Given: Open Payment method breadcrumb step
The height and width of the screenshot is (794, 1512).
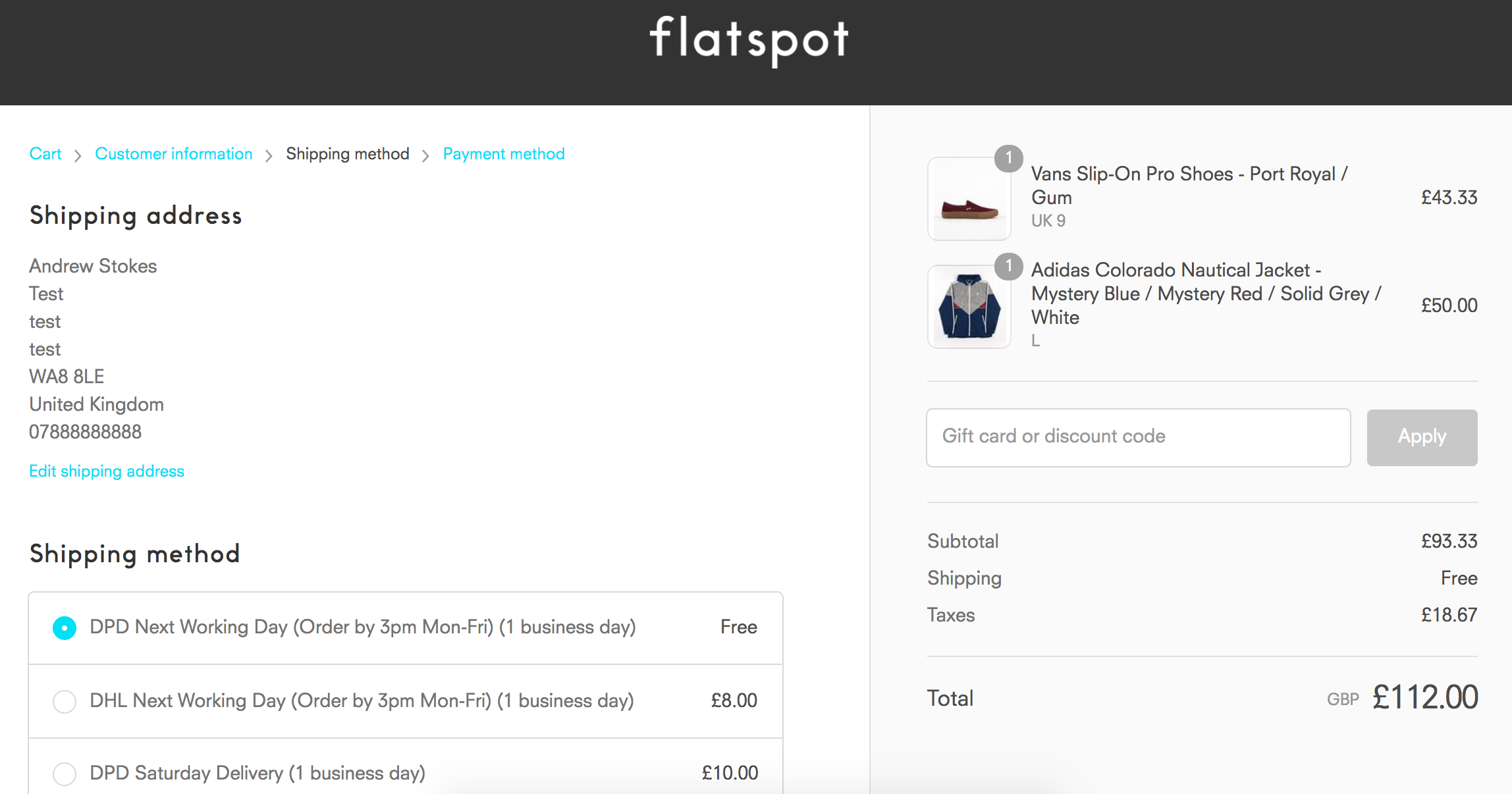Looking at the screenshot, I should 504,154.
